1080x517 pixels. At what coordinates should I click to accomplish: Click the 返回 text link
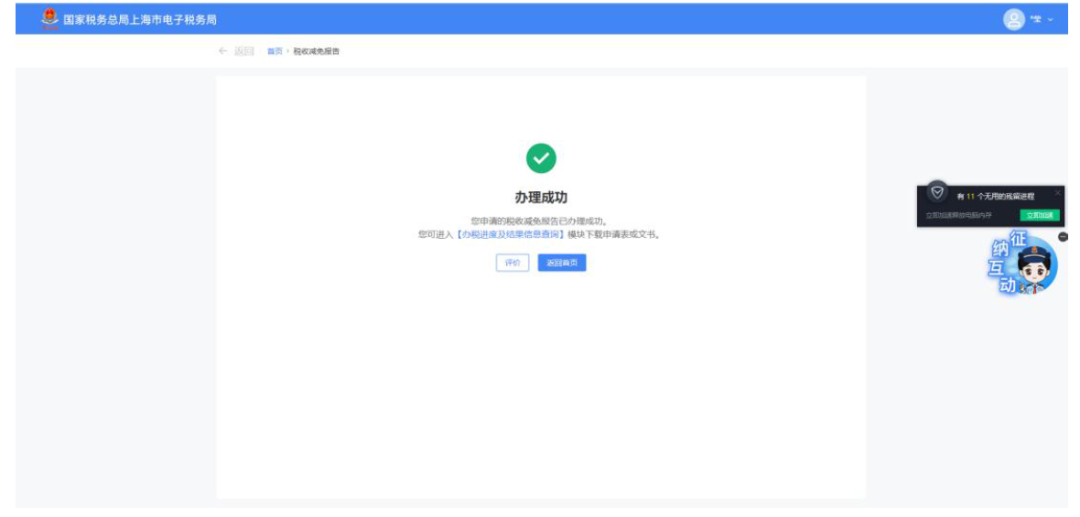pos(244,51)
